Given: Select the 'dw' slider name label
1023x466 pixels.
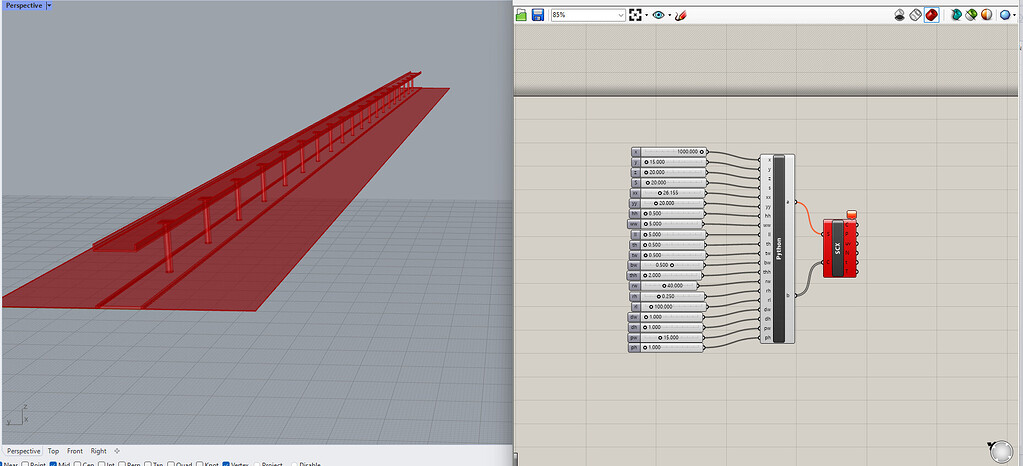Looking at the screenshot, I should pyautogui.click(x=634, y=317).
